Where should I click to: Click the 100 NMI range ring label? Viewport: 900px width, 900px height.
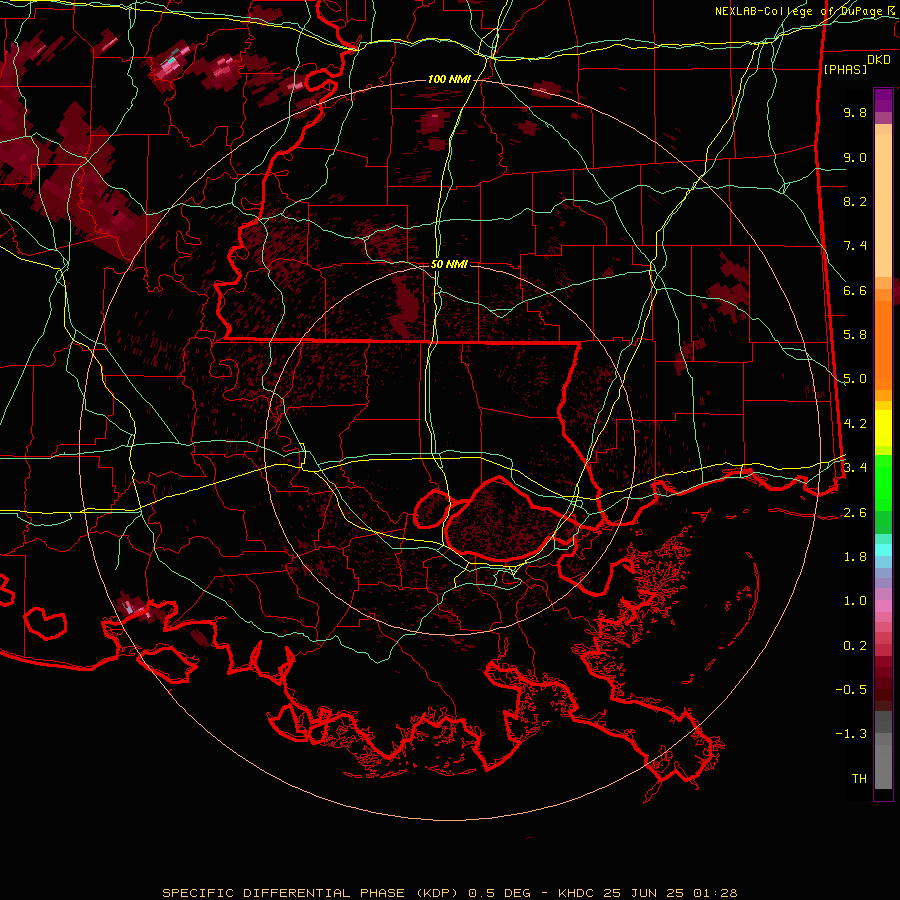(x=449, y=79)
